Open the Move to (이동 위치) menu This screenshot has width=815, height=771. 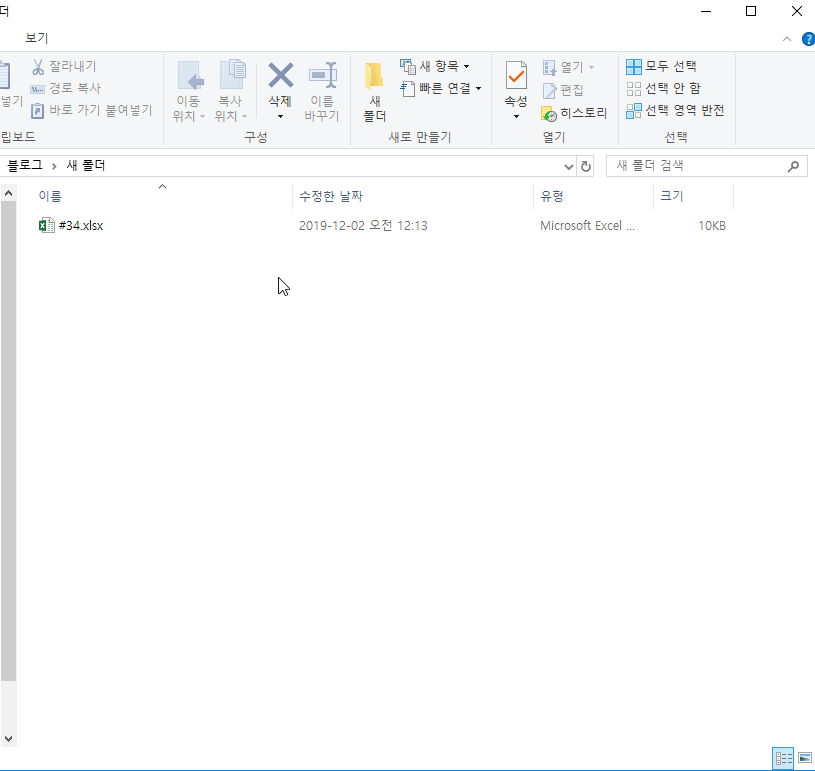[189, 92]
